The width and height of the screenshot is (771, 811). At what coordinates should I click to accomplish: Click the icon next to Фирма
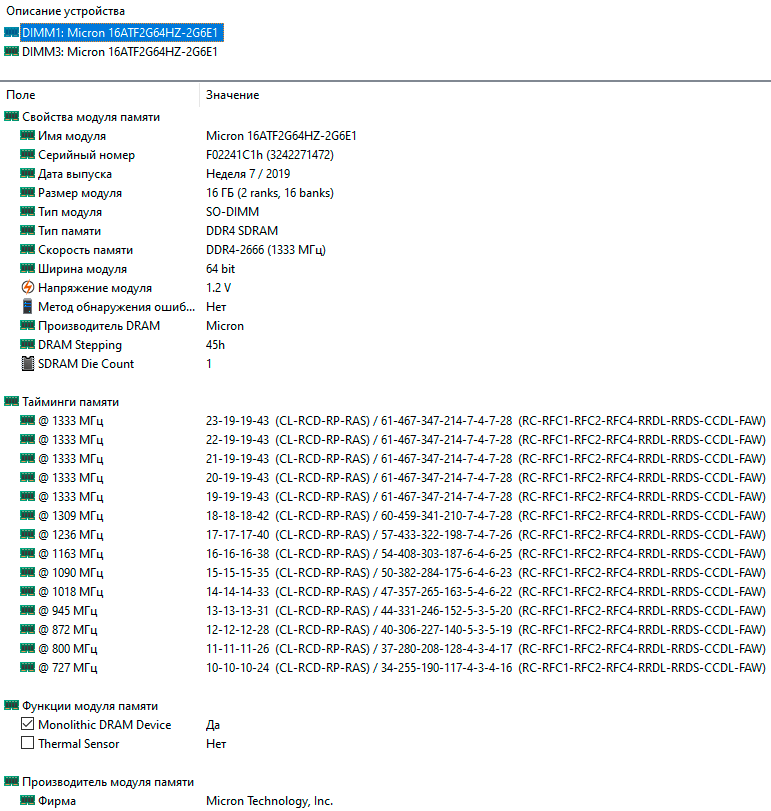pos(27,801)
